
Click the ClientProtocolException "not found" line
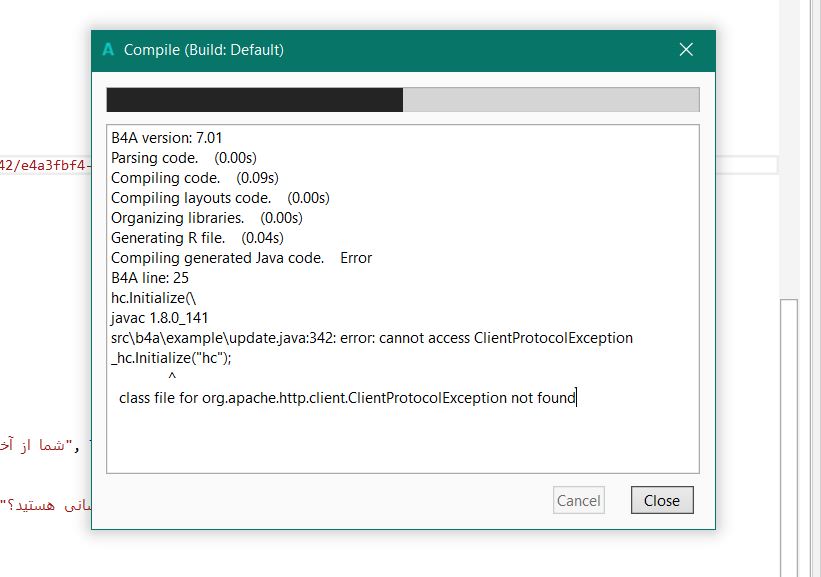click(347, 398)
